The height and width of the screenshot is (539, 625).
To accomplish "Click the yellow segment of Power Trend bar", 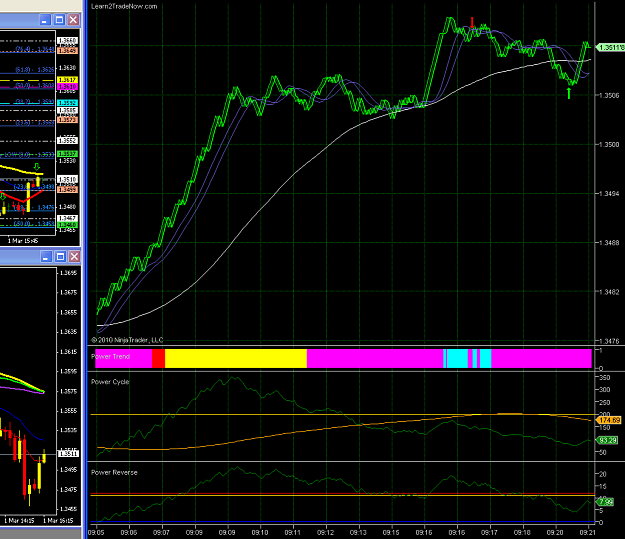I will click(236, 358).
